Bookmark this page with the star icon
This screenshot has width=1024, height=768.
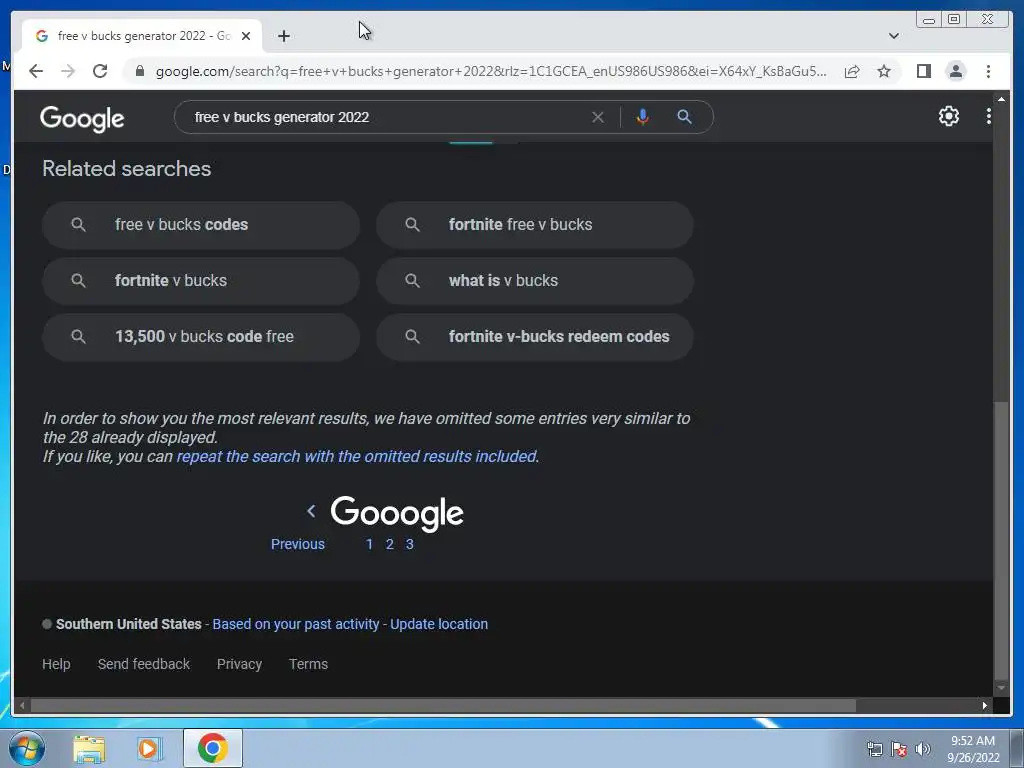click(884, 71)
